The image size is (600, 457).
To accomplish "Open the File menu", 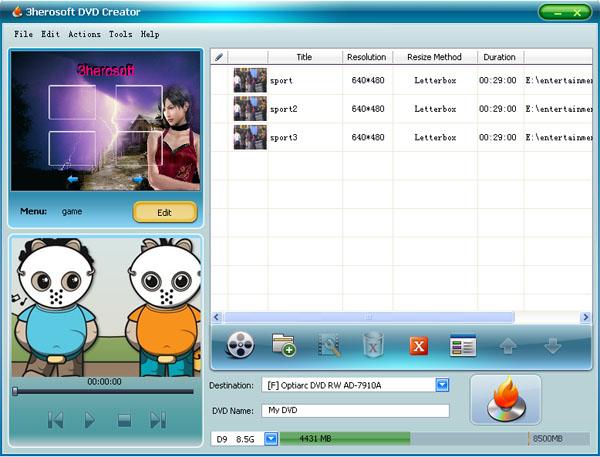I will (x=23, y=34).
